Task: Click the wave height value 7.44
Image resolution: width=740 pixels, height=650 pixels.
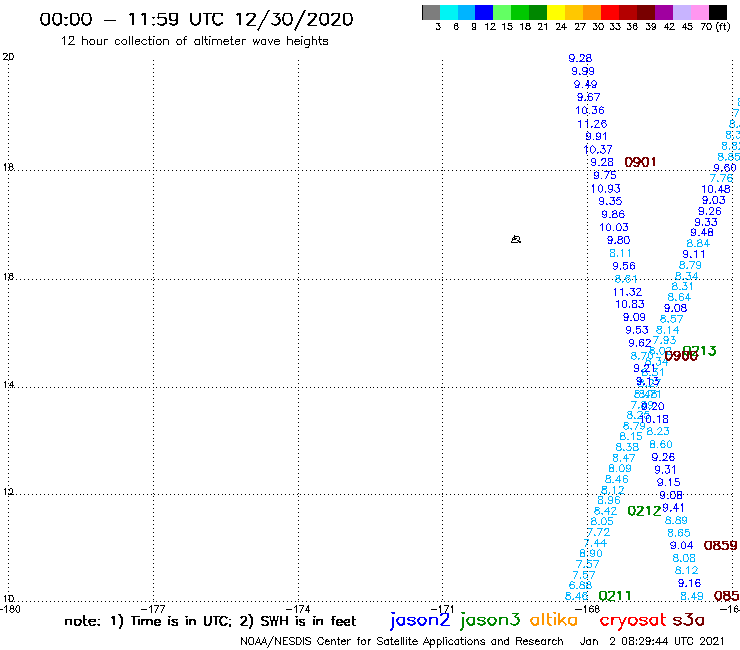Action: [595, 543]
